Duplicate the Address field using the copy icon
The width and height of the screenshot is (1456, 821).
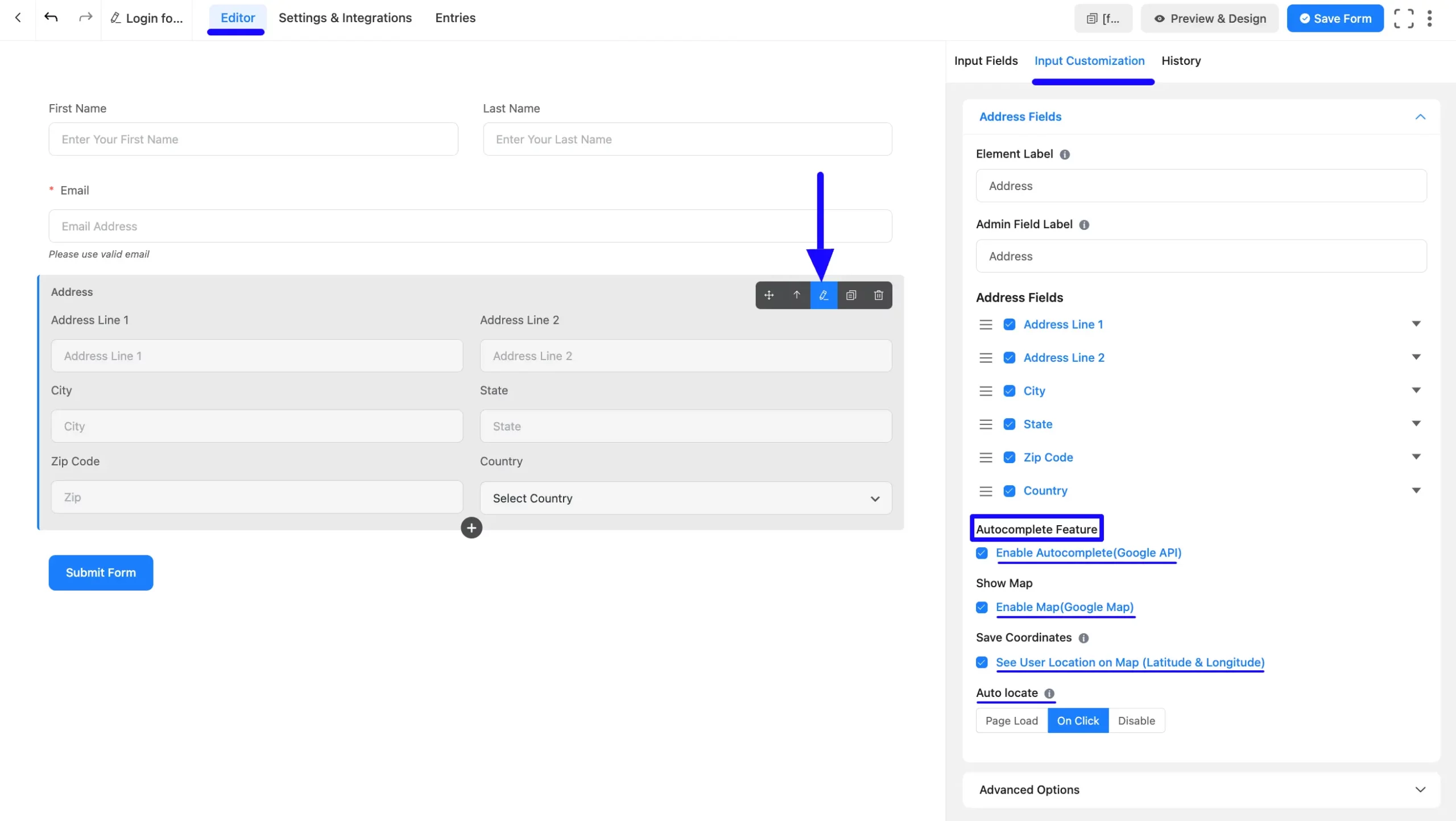click(851, 295)
